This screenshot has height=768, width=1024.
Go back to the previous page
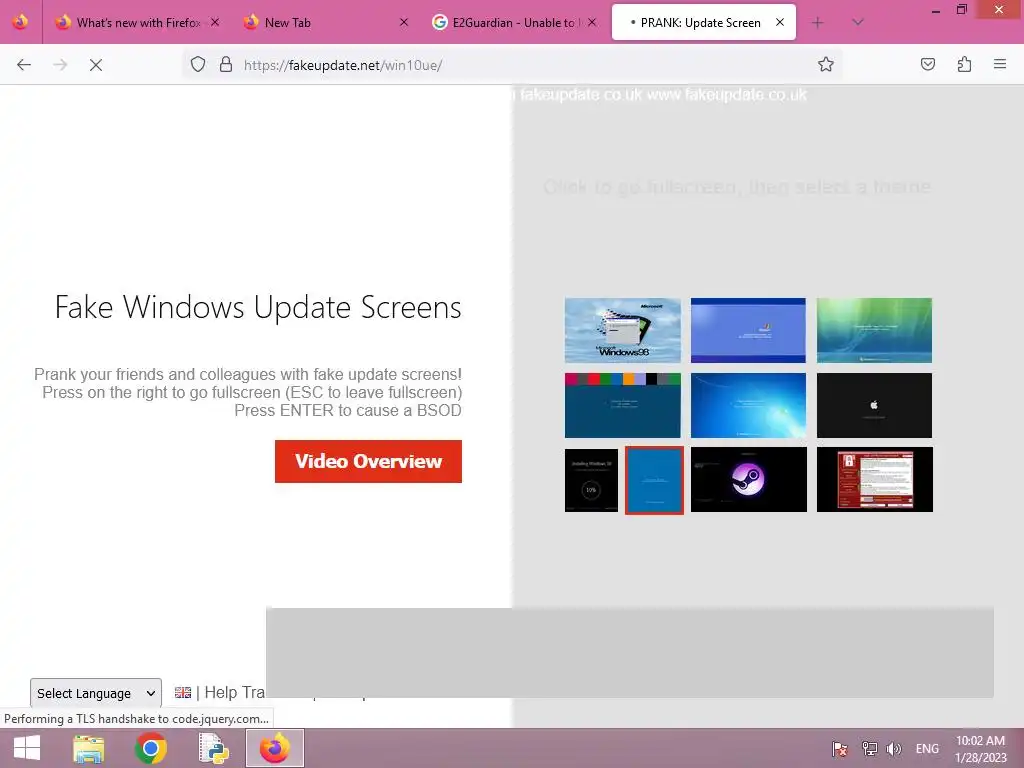point(24,65)
